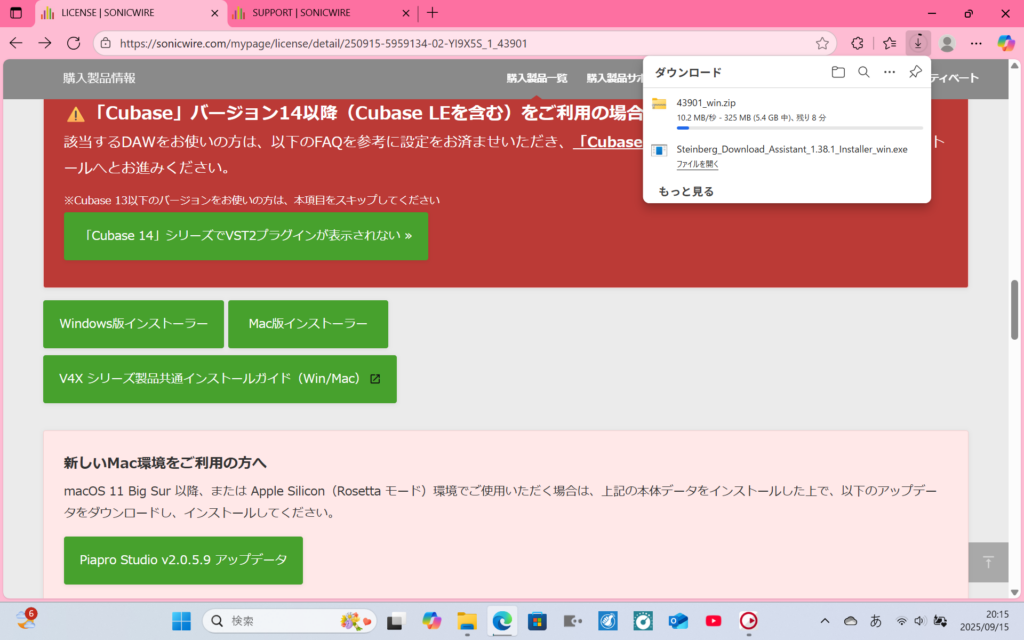Viewport: 1024px width, 640px height.
Task: Open Edge settings and more menu
Action: coord(977,43)
